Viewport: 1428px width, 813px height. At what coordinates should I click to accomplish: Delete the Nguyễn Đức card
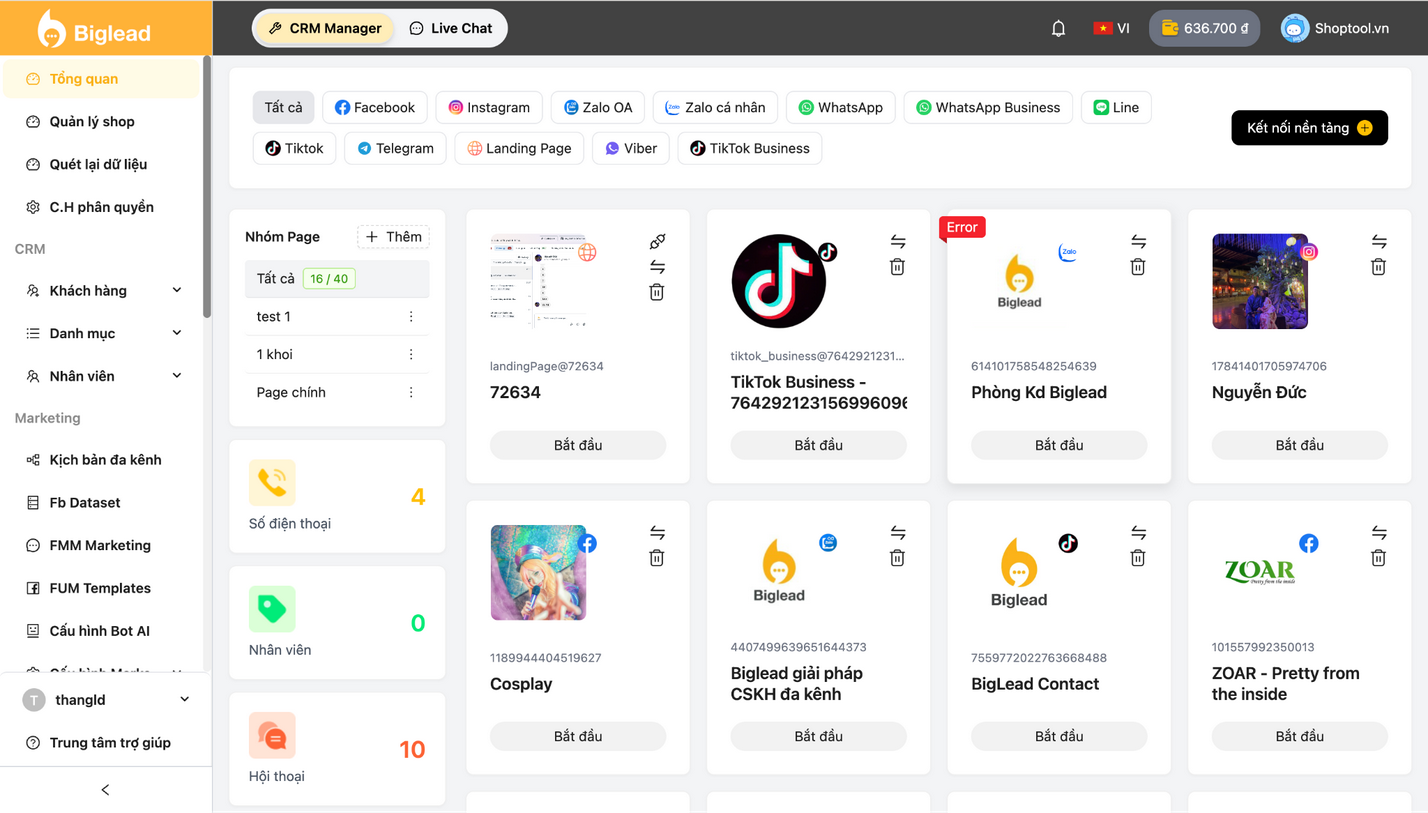coord(1379,267)
